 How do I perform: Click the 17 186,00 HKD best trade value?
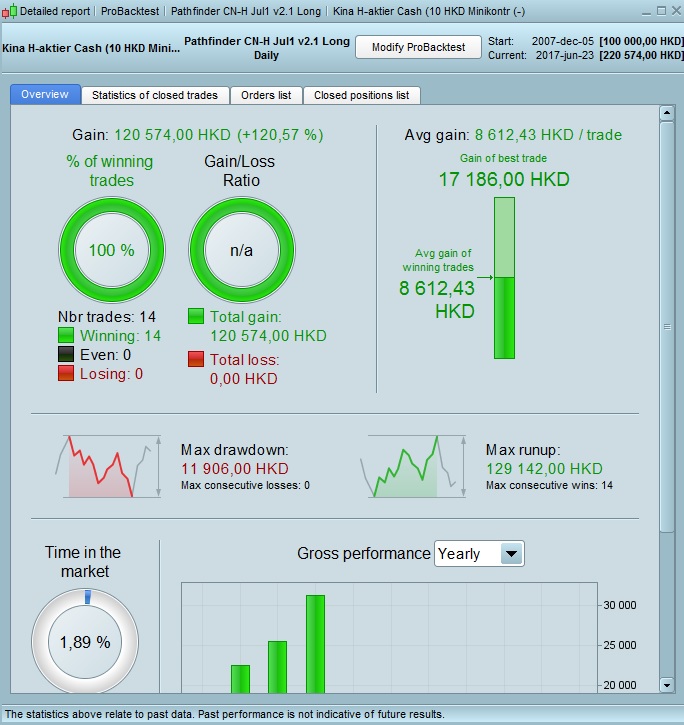[504, 179]
